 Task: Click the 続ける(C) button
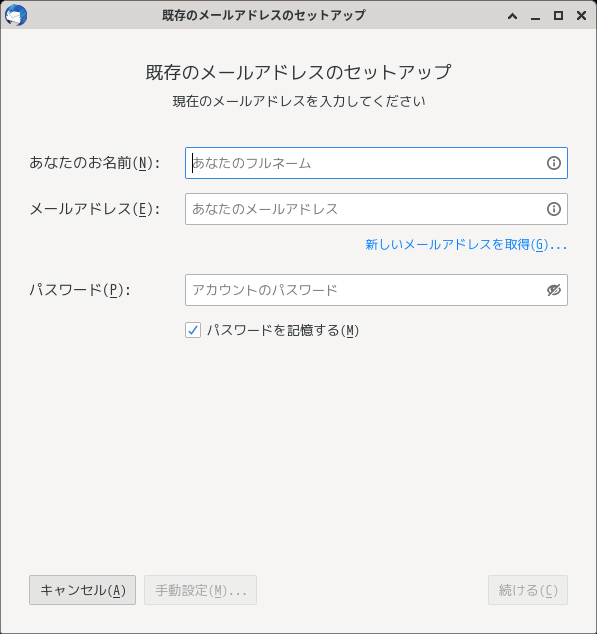(528, 590)
